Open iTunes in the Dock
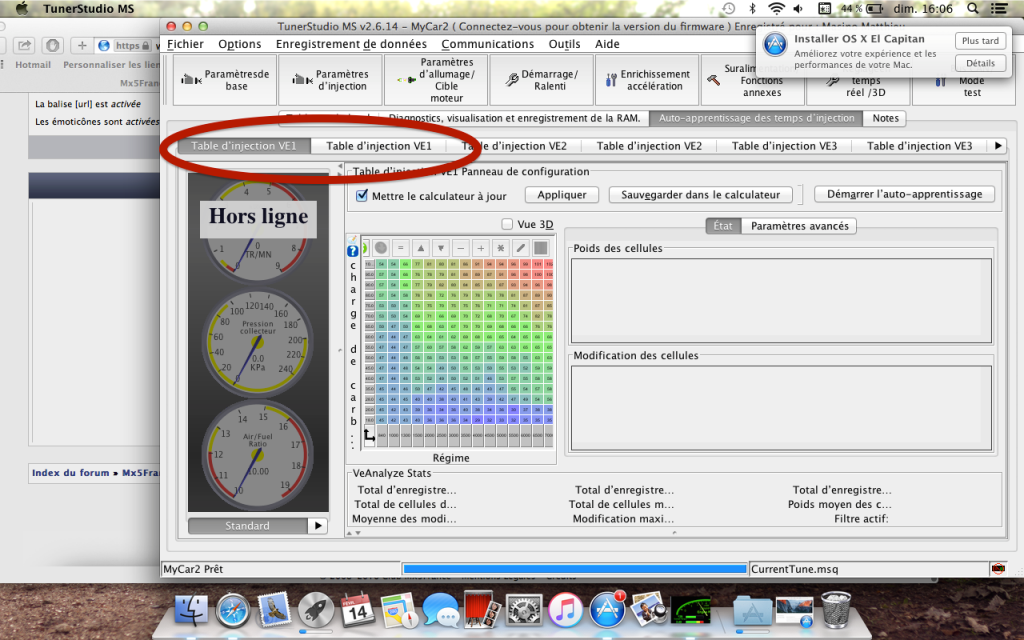Viewport: 1024px width, 640px height. (x=566, y=610)
